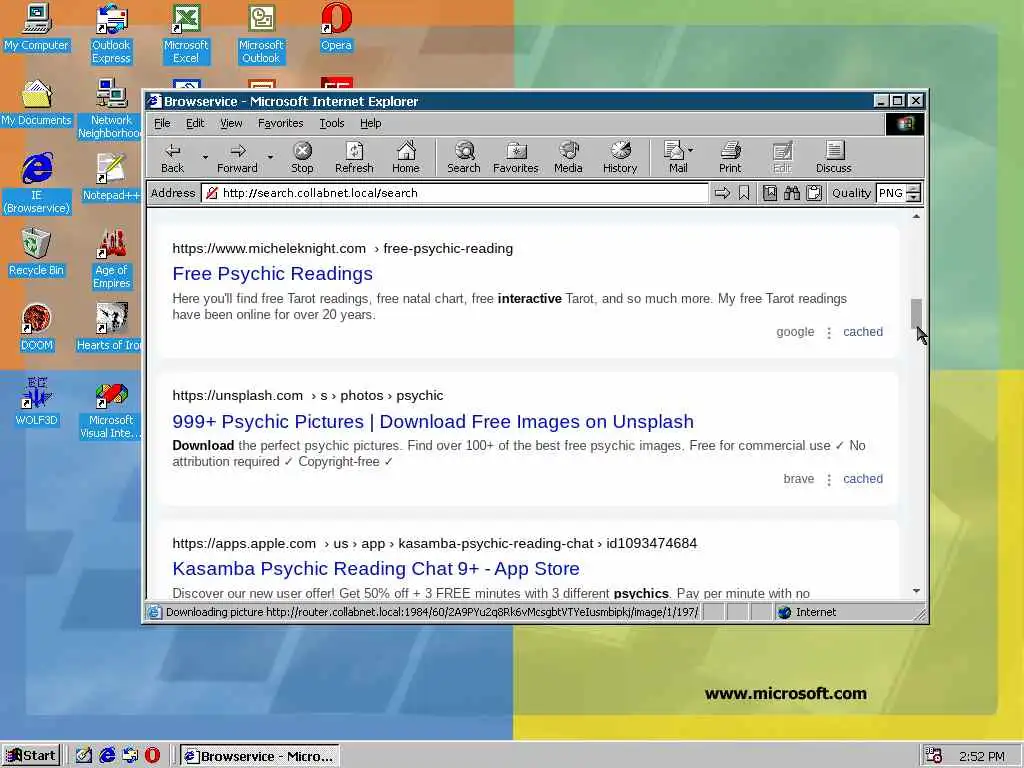1024x768 pixels.
Task: Print the page with the Print button
Action: click(730, 158)
